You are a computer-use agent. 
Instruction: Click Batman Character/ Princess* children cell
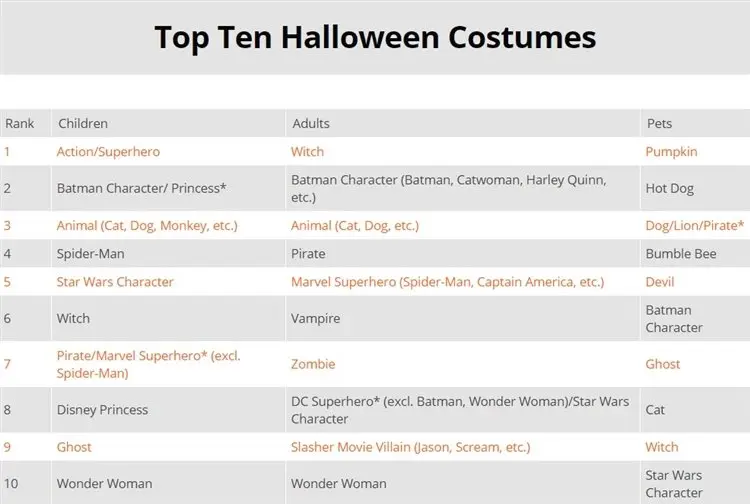tap(141, 188)
